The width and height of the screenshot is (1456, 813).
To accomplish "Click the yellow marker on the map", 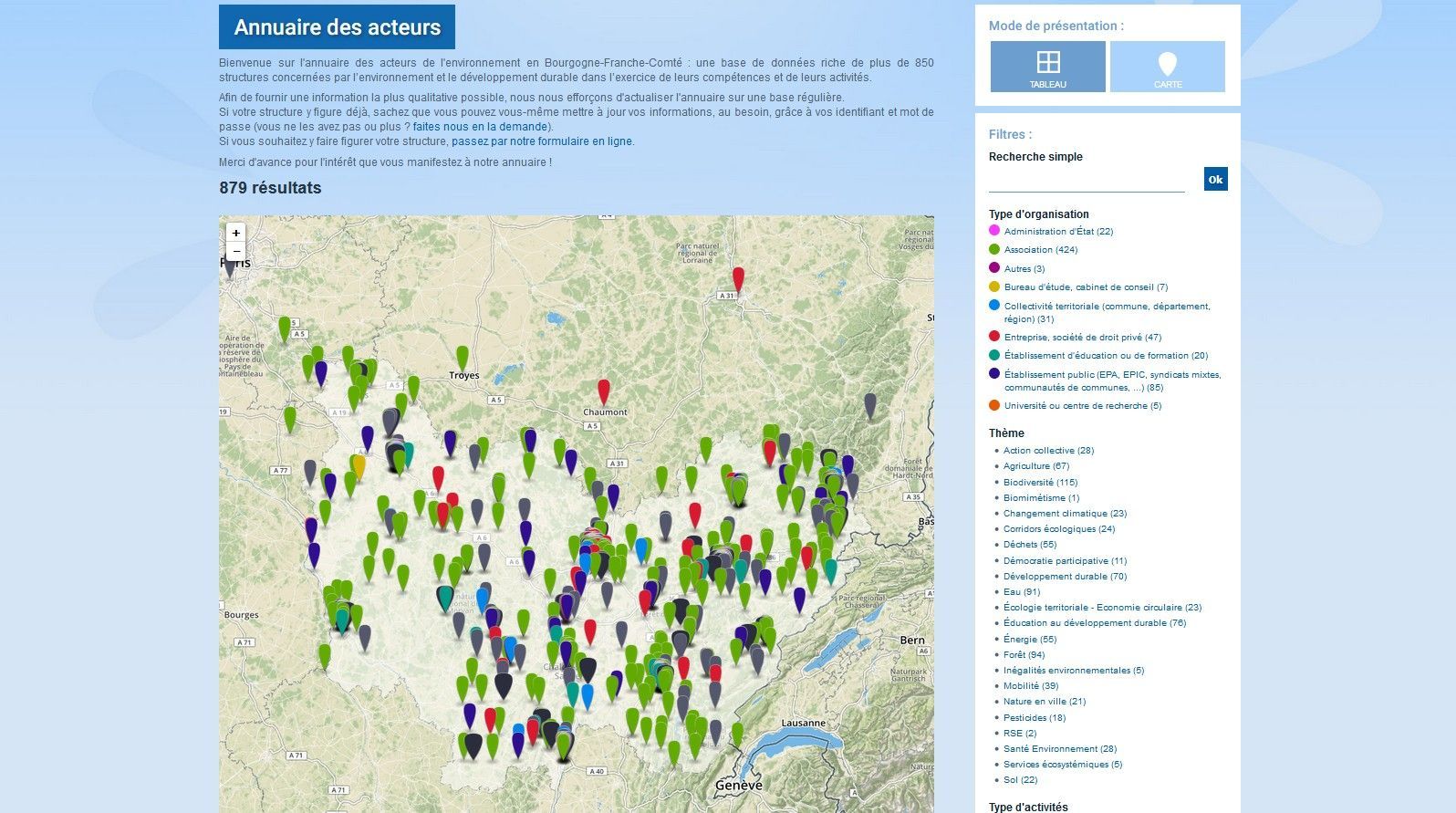I will click(x=359, y=466).
